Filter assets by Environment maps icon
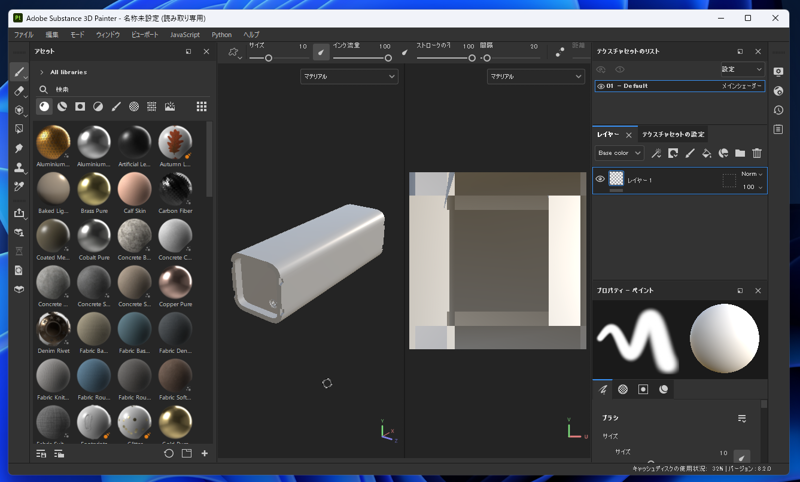800x482 pixels. pos(170,106)
